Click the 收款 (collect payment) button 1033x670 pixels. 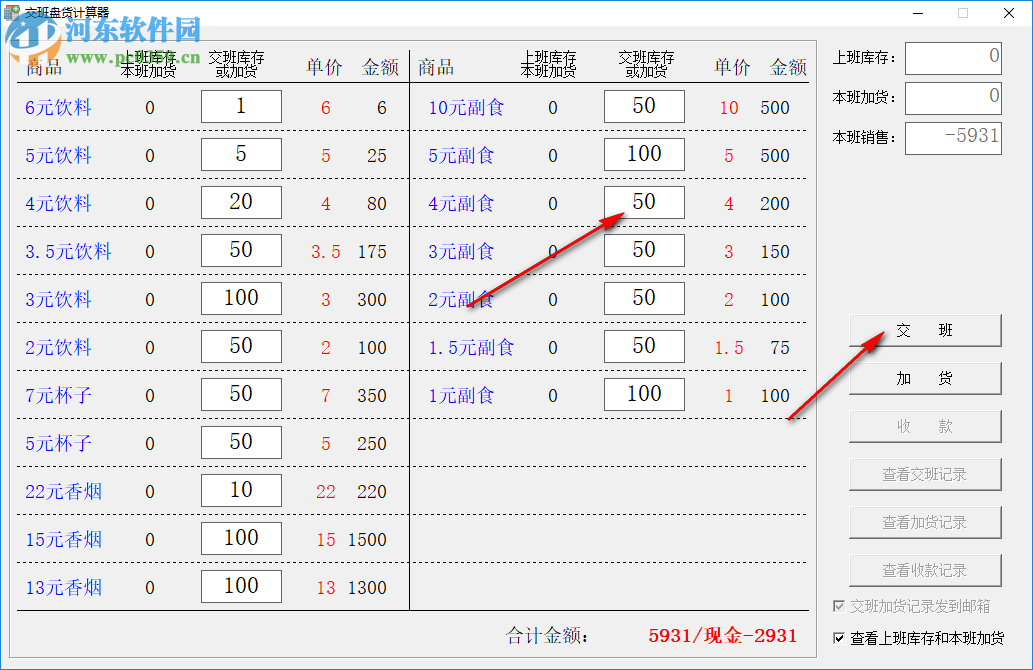tap(924, 426)
